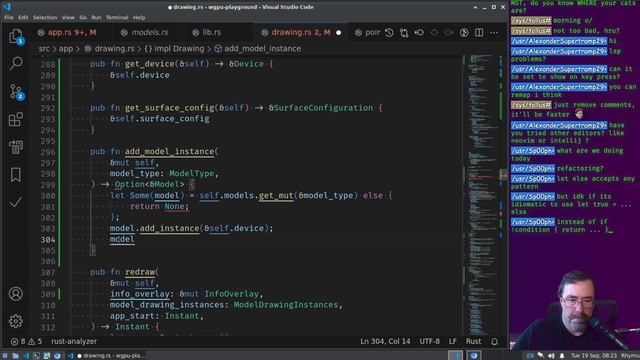
Task: Click the Ln 304, Col 14 cursor position
Action: coord(385,341)
